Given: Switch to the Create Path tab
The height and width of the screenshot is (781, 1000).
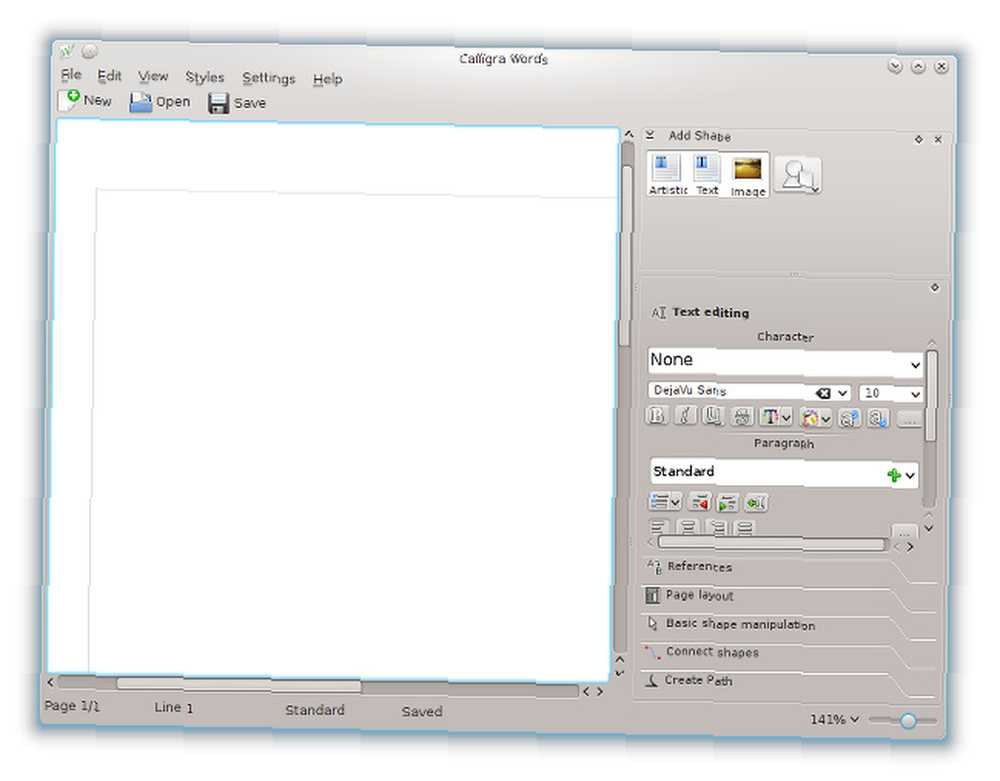Looking at the screenshot, I should coord(790,681).
